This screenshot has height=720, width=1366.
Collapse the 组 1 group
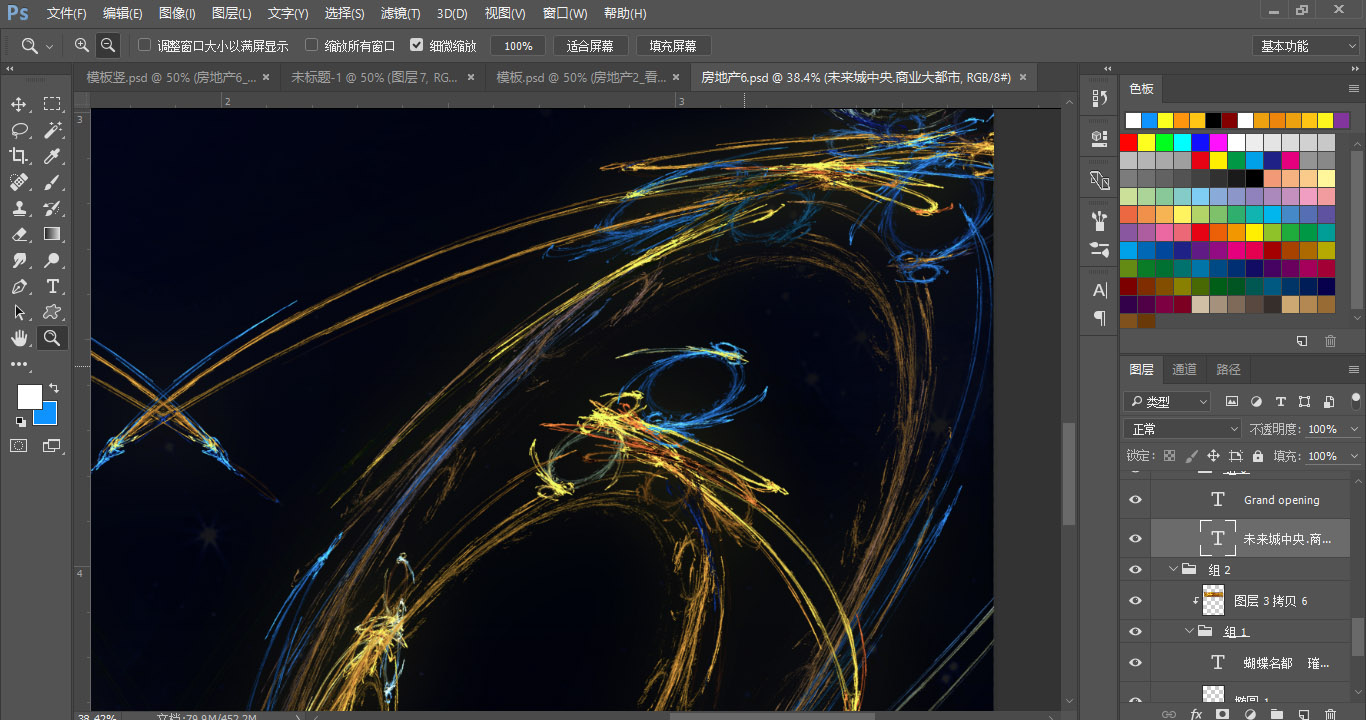(x=1189, y=631)
